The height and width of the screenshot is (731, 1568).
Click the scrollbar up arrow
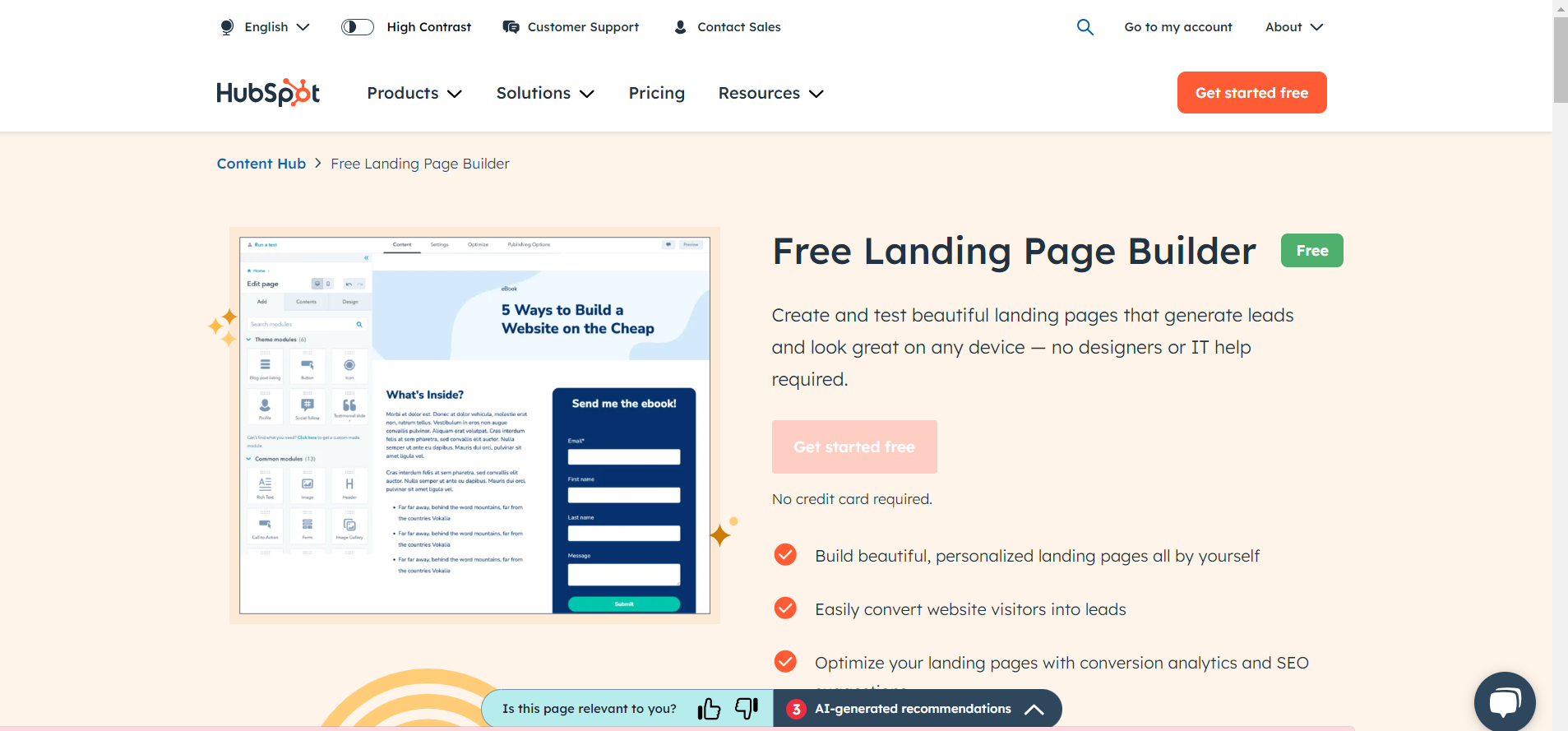1560,7
